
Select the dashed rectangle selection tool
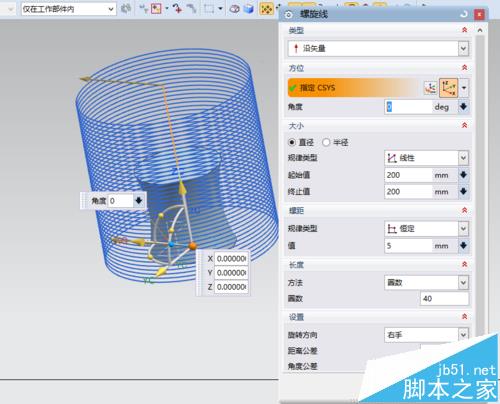point(209,9)
